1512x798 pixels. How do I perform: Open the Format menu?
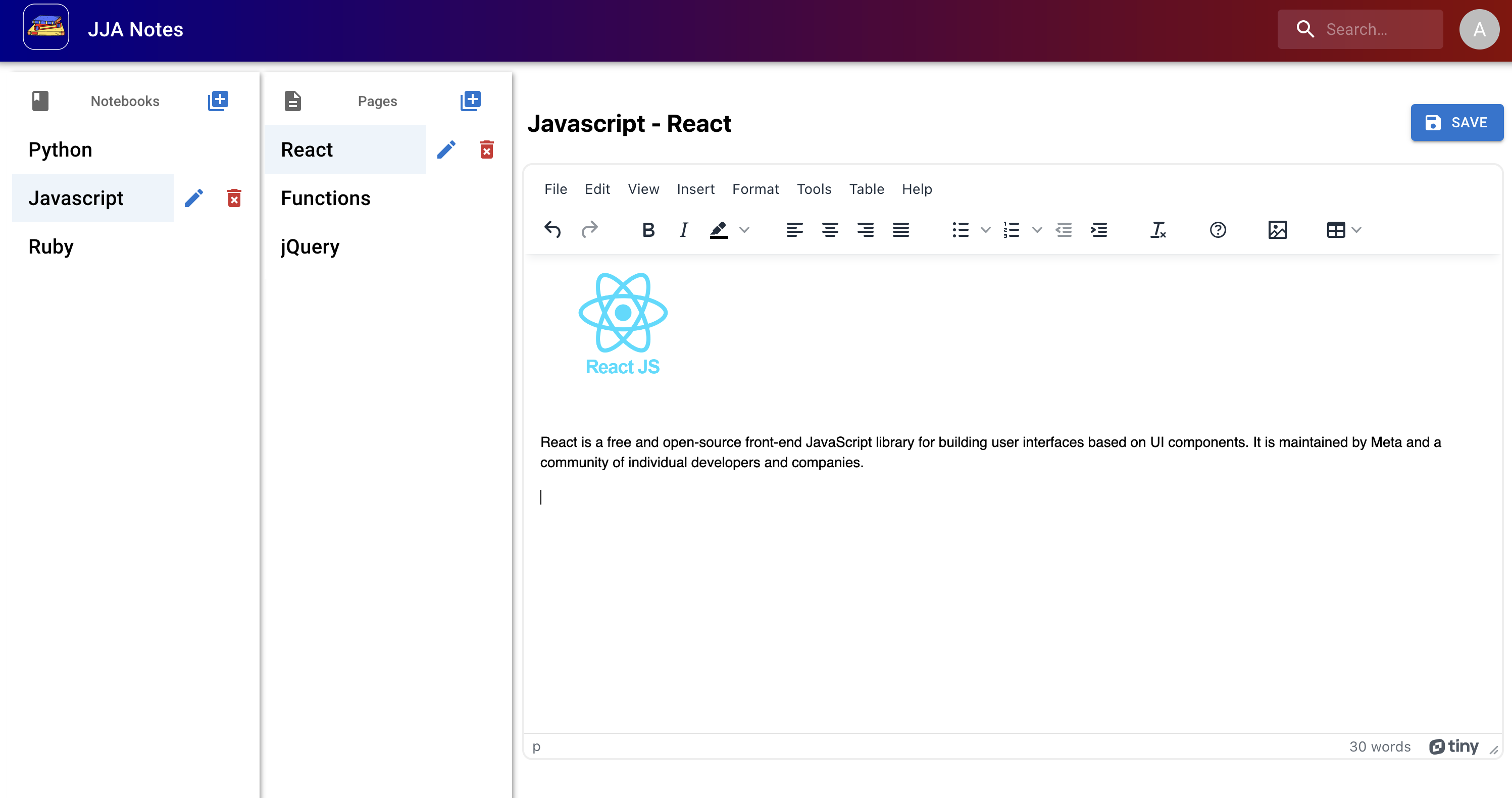pyautogui.click(x=755, y=189)
